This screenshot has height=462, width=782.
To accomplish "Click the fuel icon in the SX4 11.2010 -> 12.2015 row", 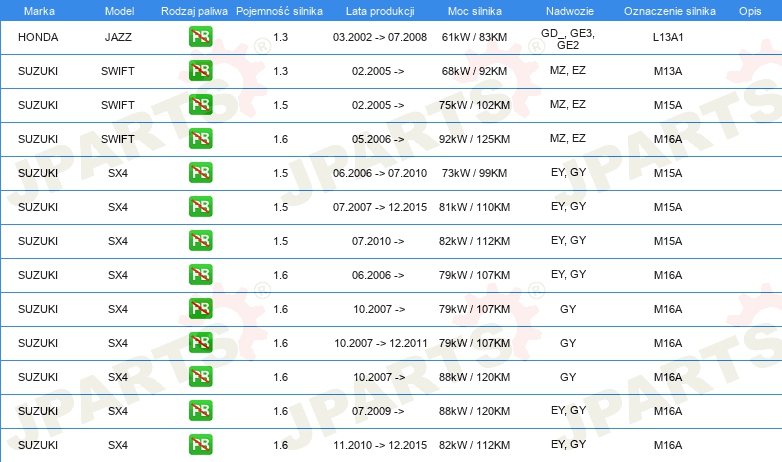I will point(200,445).
